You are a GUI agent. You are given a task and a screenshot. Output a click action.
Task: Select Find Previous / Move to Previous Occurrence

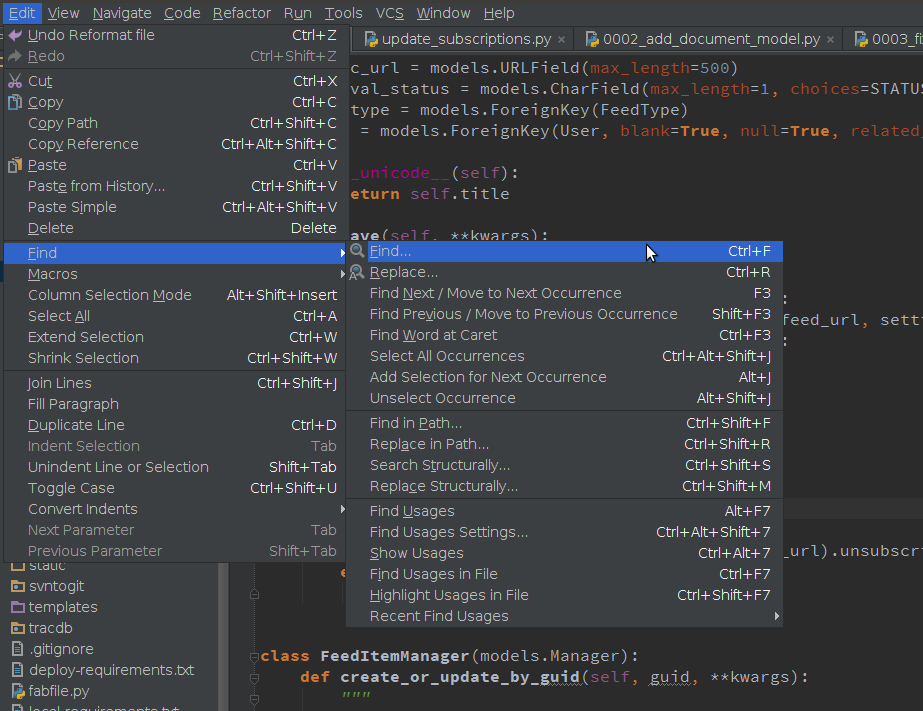(565, 315)
